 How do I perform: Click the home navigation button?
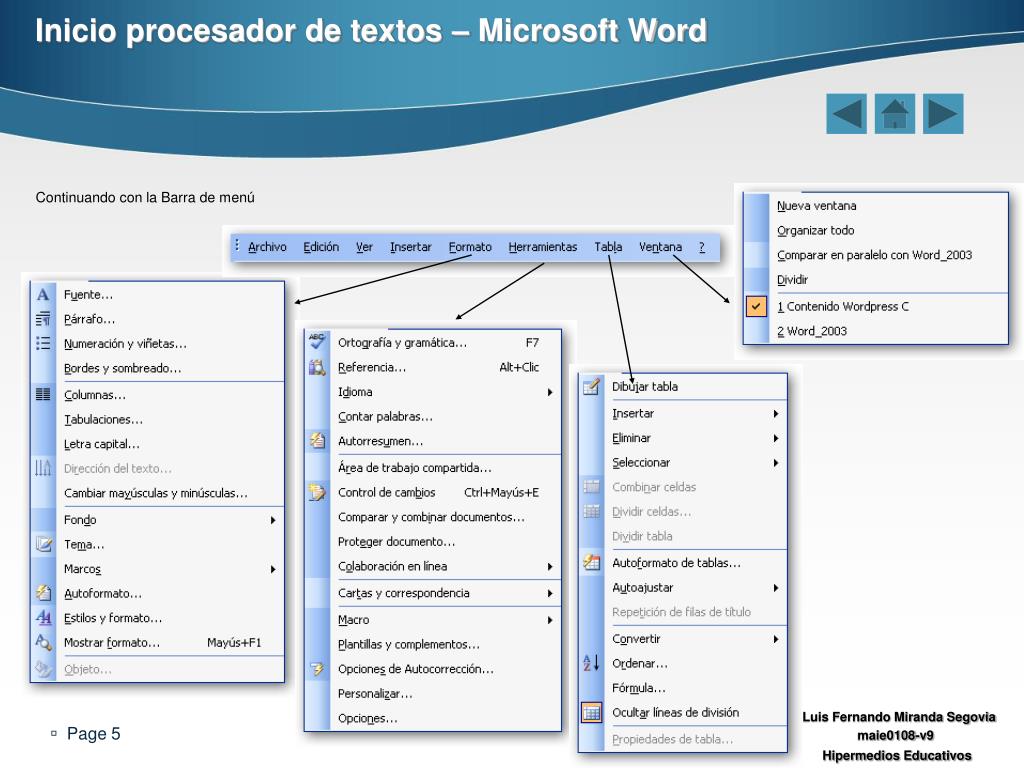895,114
